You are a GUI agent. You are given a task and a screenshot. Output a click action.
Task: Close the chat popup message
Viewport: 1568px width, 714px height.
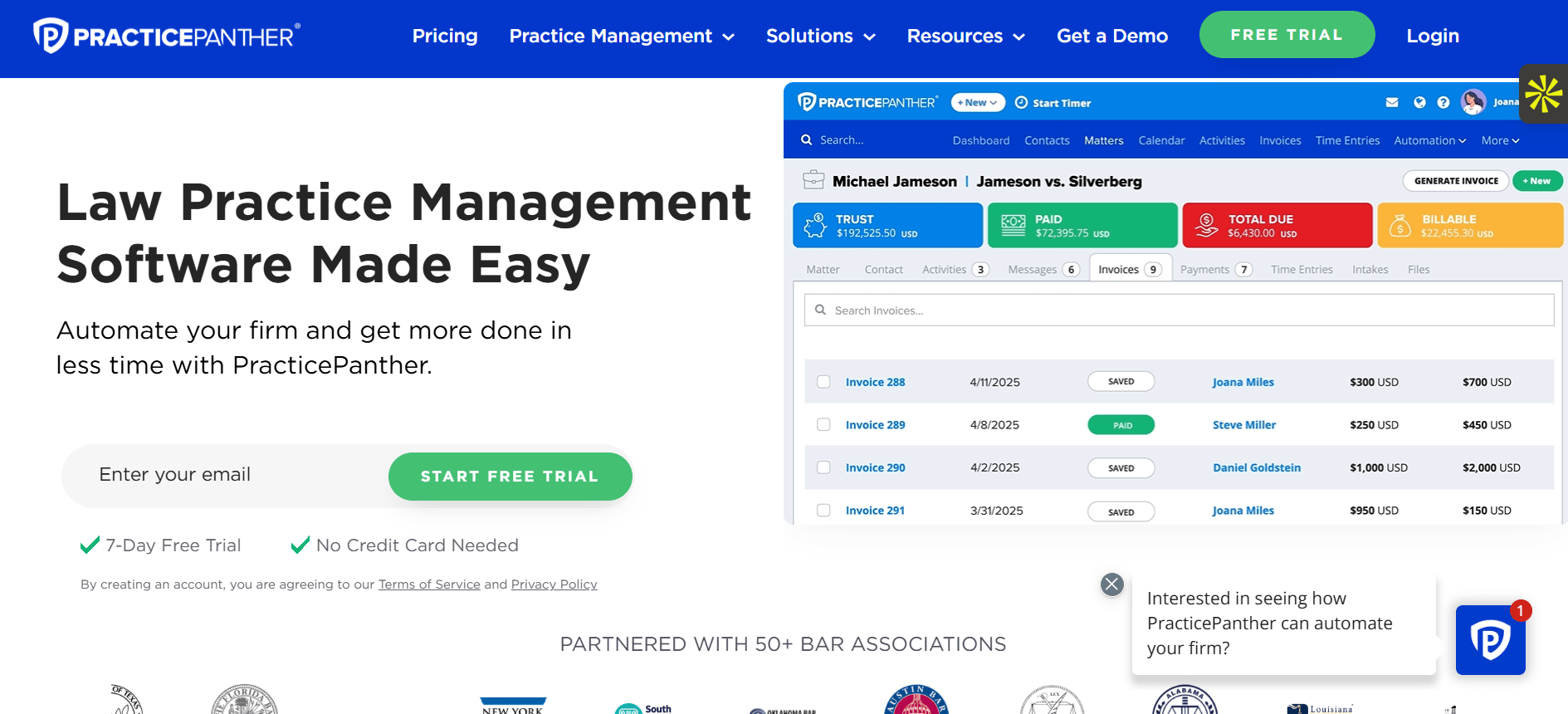(1111, 584)
